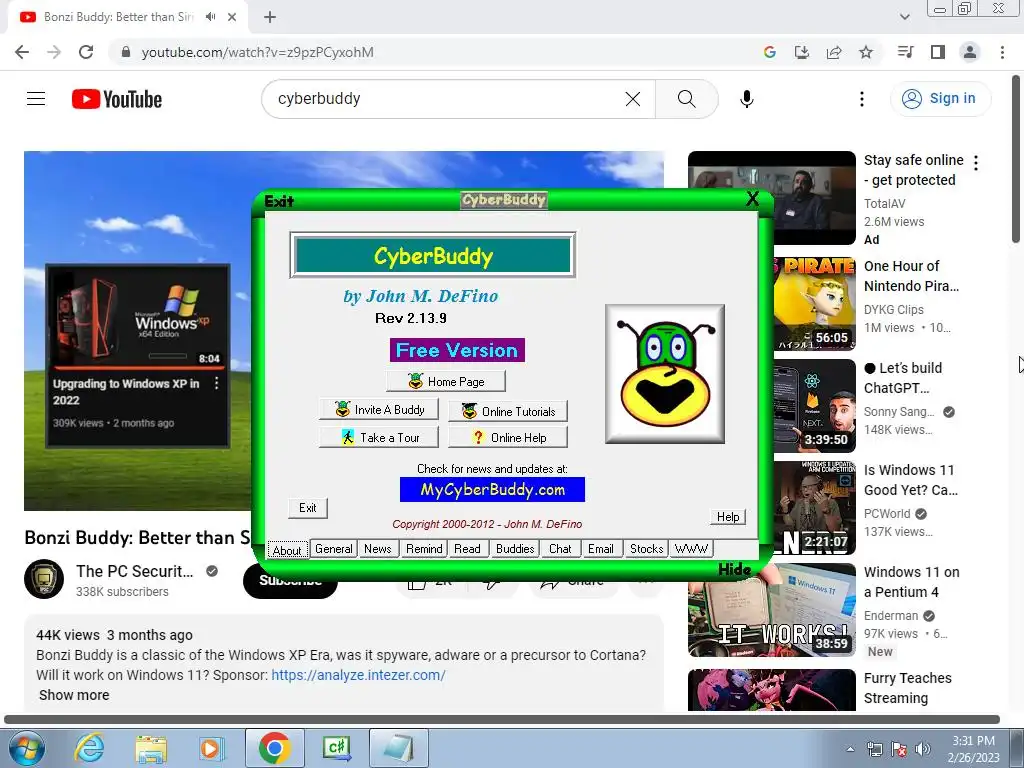
Task: Click the Home Page button in CyberBuddy
Action: click(x=446, y=381)
